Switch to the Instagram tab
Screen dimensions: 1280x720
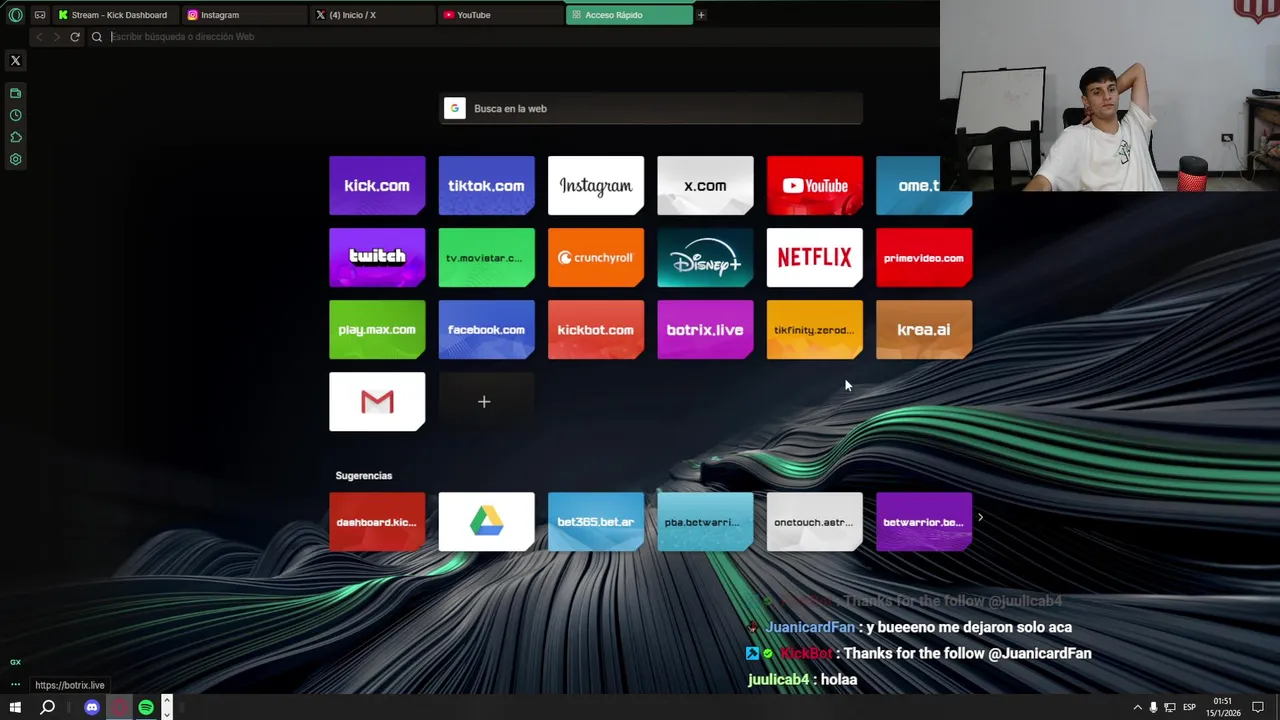(245, 15)
